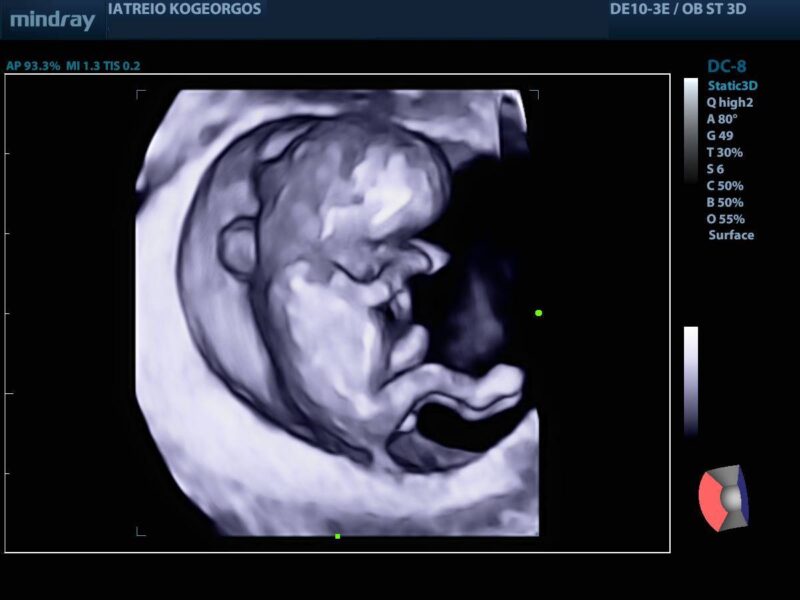Screen dimensions: 800x600
Task: Click the T 30% threshold parameter
Action: click(724, 152)
